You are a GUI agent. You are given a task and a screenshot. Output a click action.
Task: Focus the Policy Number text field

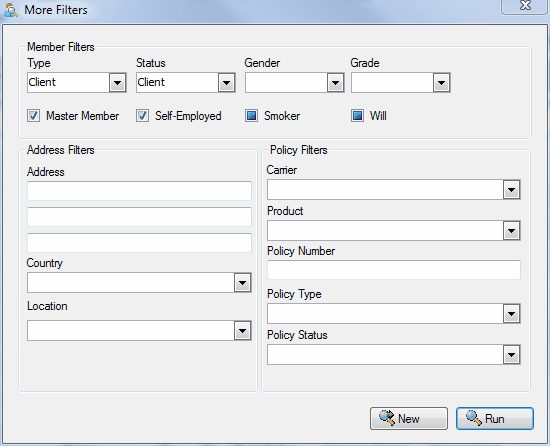[x=394, y=270]
